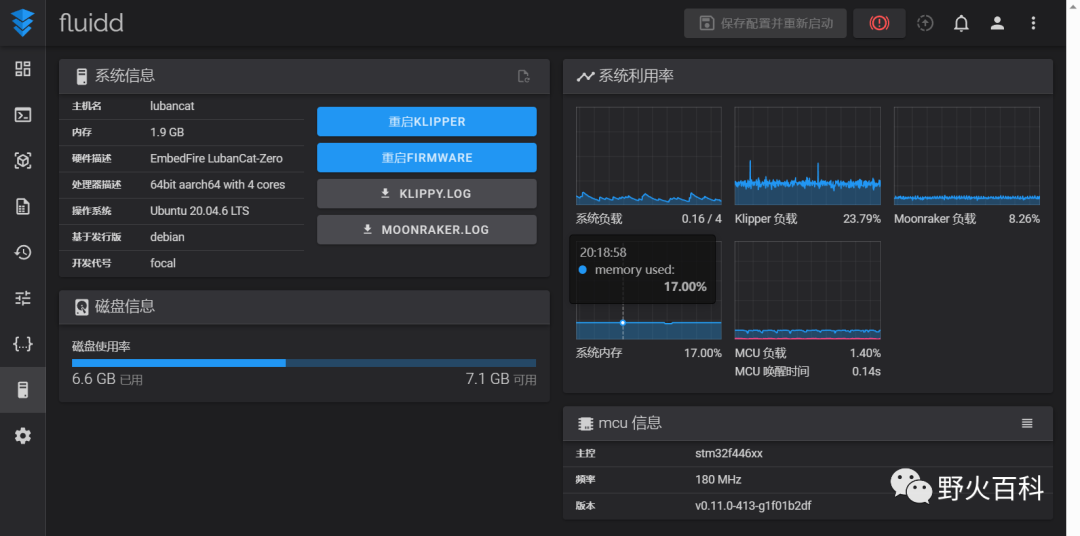Viewport: 1080px width, 536px height.
Task: Click the 系统负载 chart
Action: coord(649,156)
